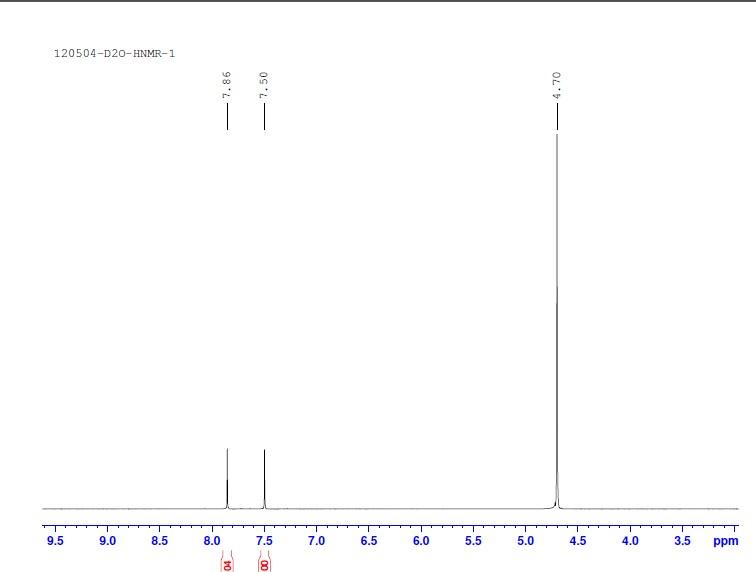The width and height of the screenshot is (756, 572).
Task: Click the 3.5 axis tick label
Action: [682, 541]
